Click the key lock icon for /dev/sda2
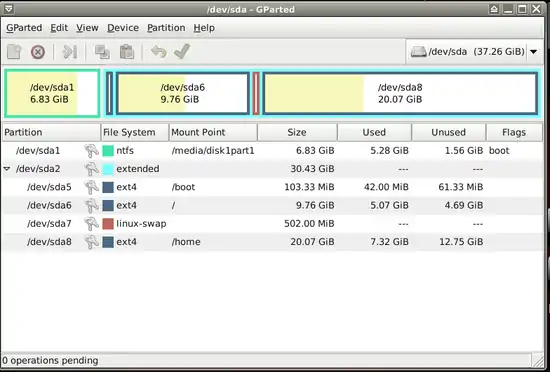This screenshot has height=372, width=550. point(91,169)
